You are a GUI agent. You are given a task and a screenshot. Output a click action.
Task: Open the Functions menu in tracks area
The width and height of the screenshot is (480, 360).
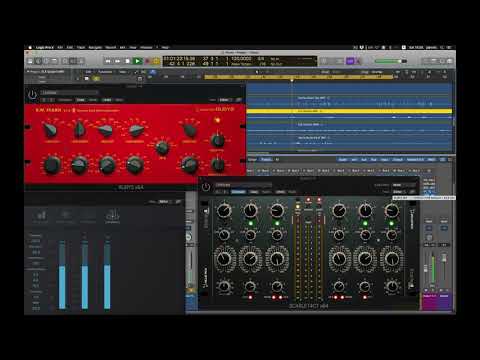coord(105,72)
